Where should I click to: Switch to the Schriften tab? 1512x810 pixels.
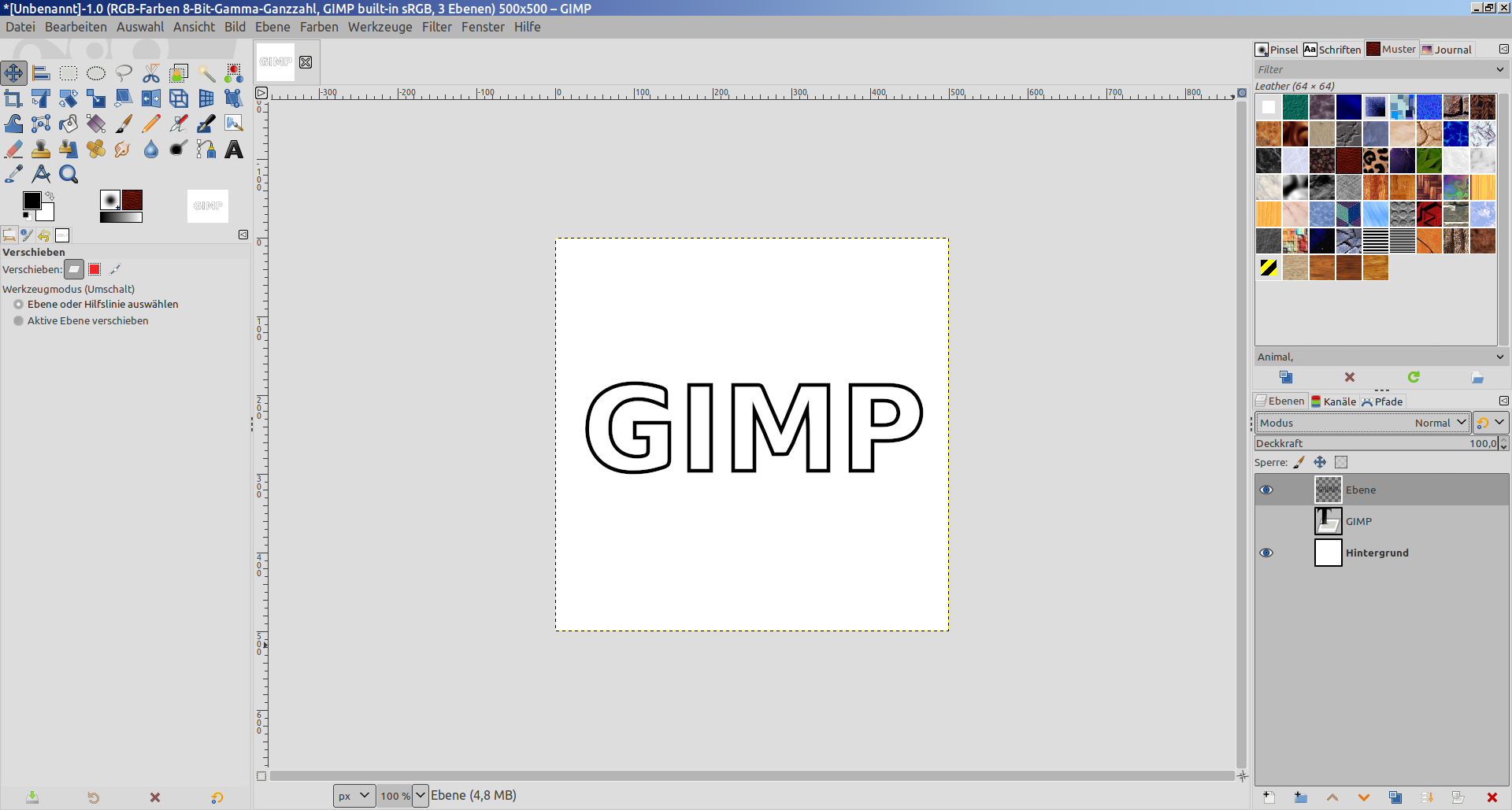pyautogui.click(x=1332, y=50)
